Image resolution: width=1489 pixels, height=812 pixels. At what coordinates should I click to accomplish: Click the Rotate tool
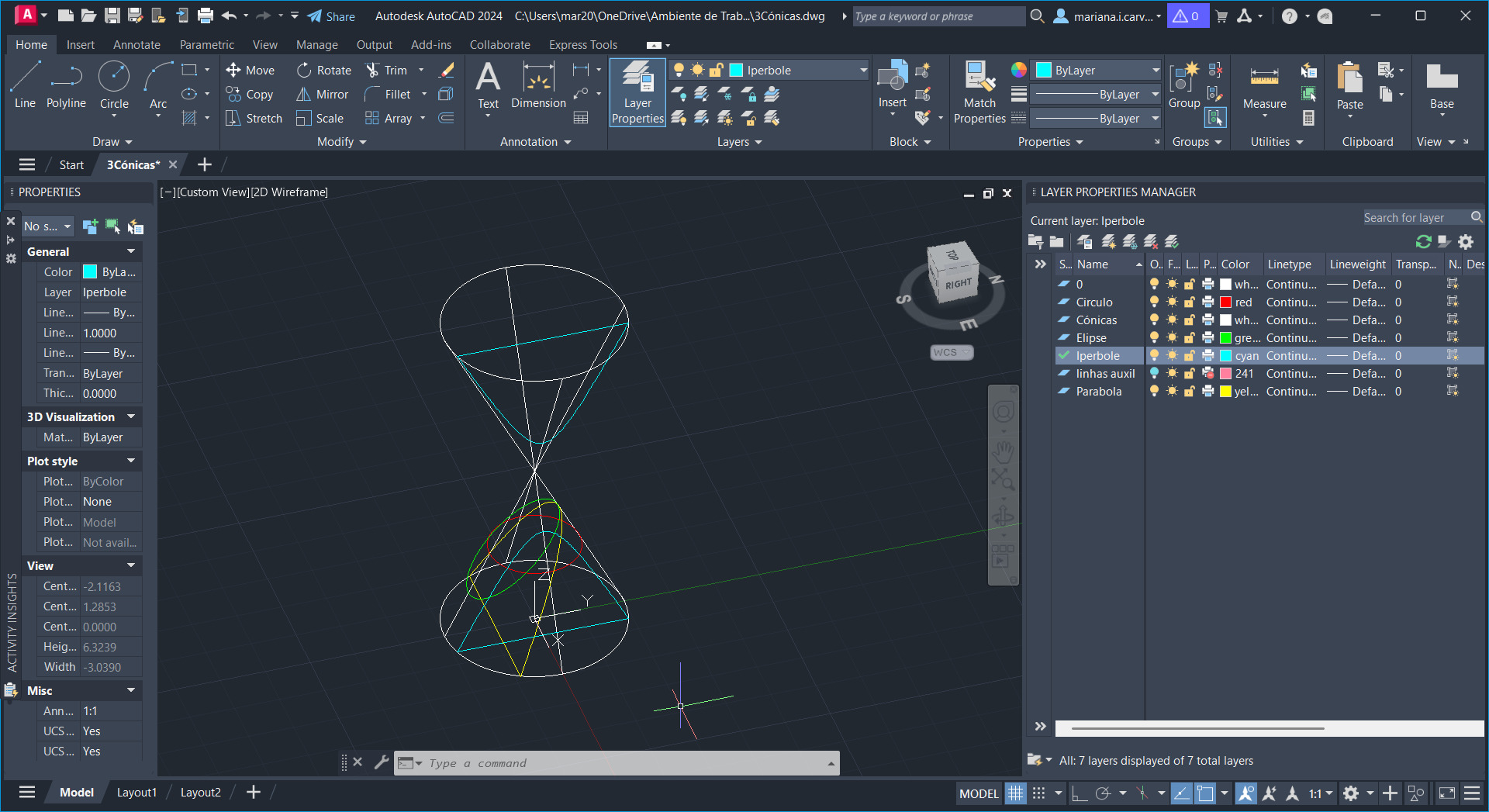(x=324, y=71)
